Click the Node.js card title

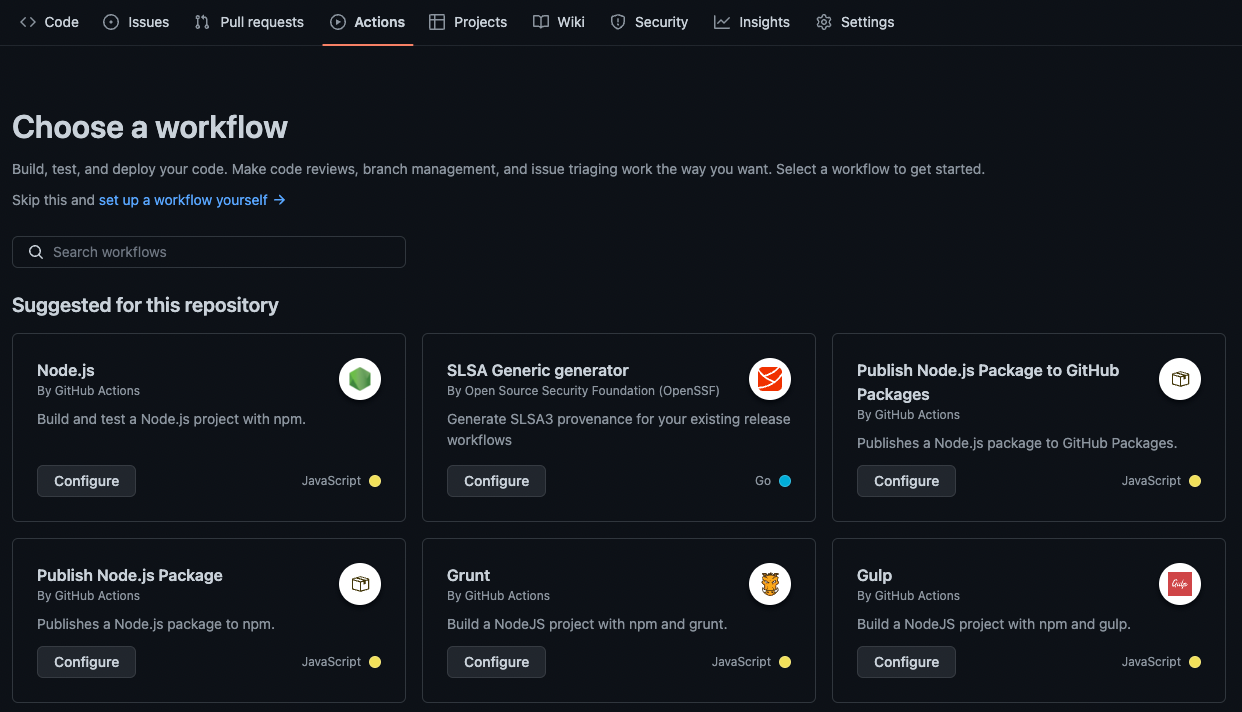pos(66,370)
